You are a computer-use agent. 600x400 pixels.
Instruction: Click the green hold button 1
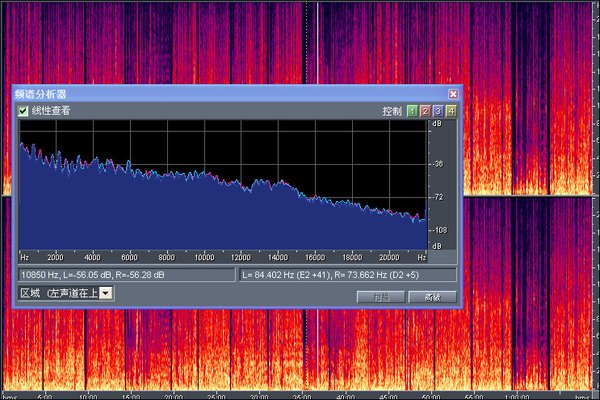[412, 111]
